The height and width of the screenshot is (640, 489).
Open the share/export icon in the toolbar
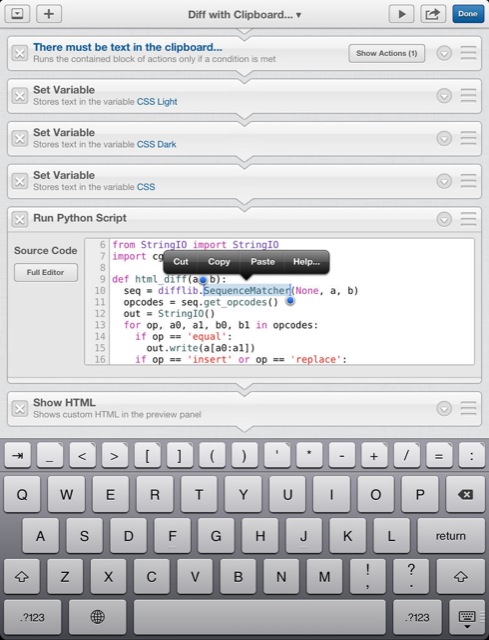coord(433,14)
